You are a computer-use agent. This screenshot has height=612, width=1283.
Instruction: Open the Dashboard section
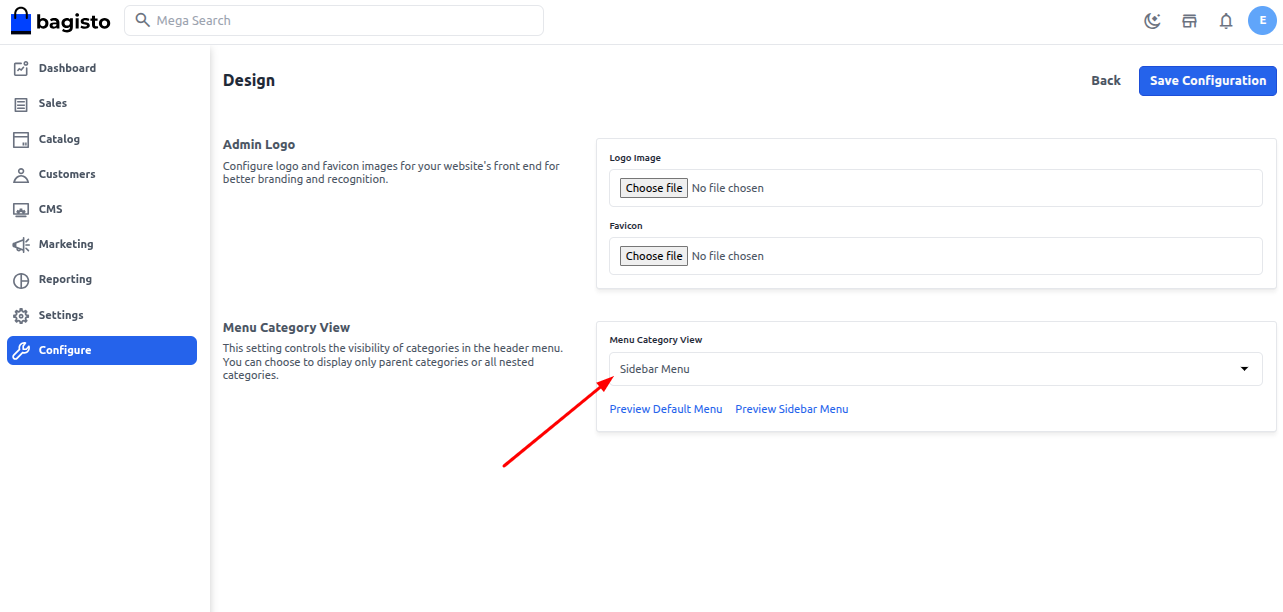pos(67,67)
